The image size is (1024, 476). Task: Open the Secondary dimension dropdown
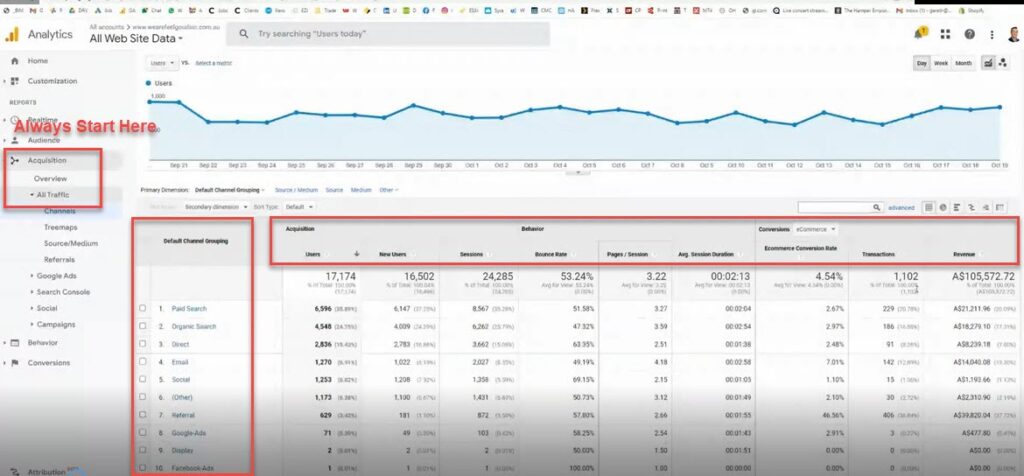216,207
